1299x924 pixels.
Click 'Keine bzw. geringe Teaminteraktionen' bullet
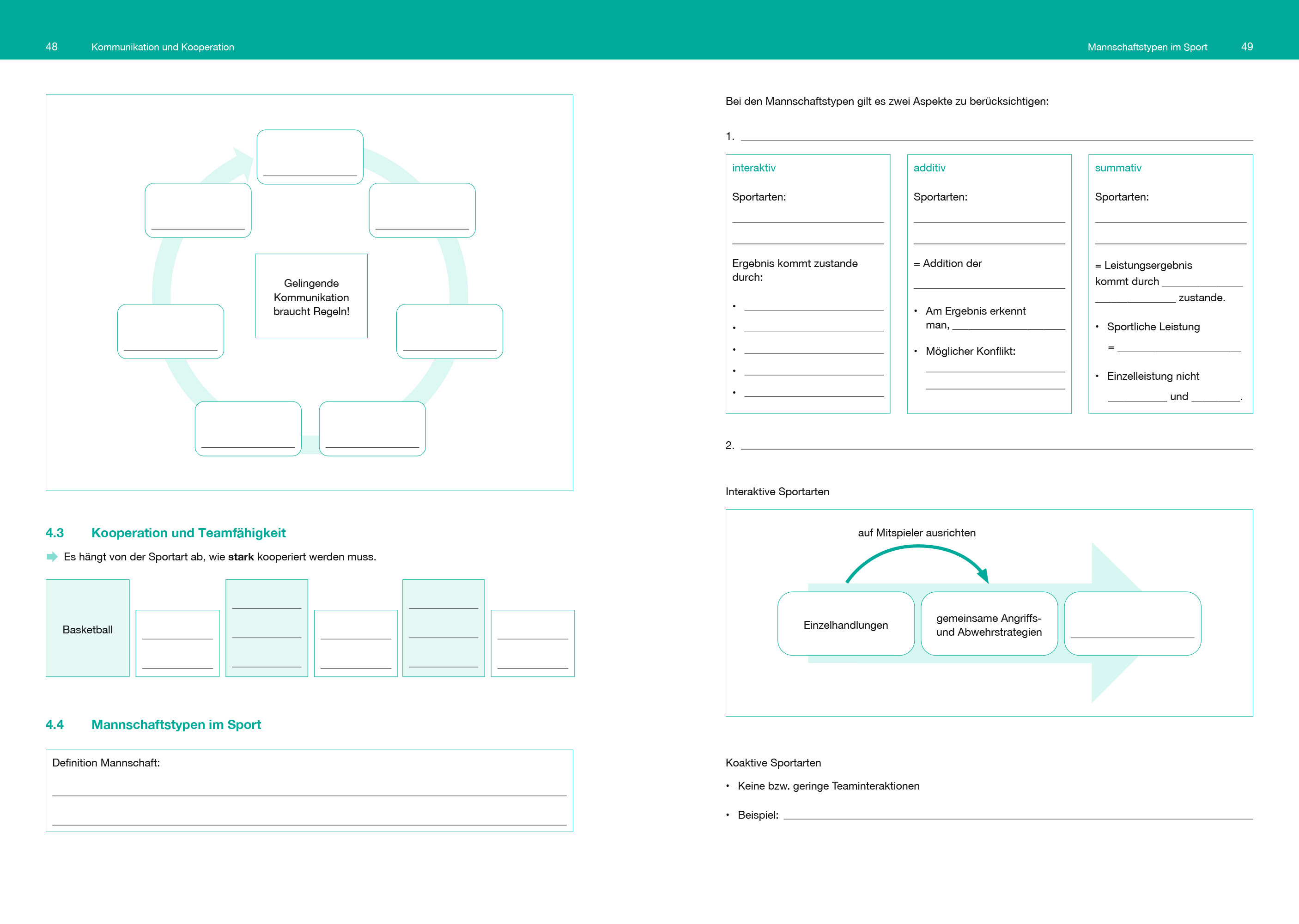pos(828,786)
